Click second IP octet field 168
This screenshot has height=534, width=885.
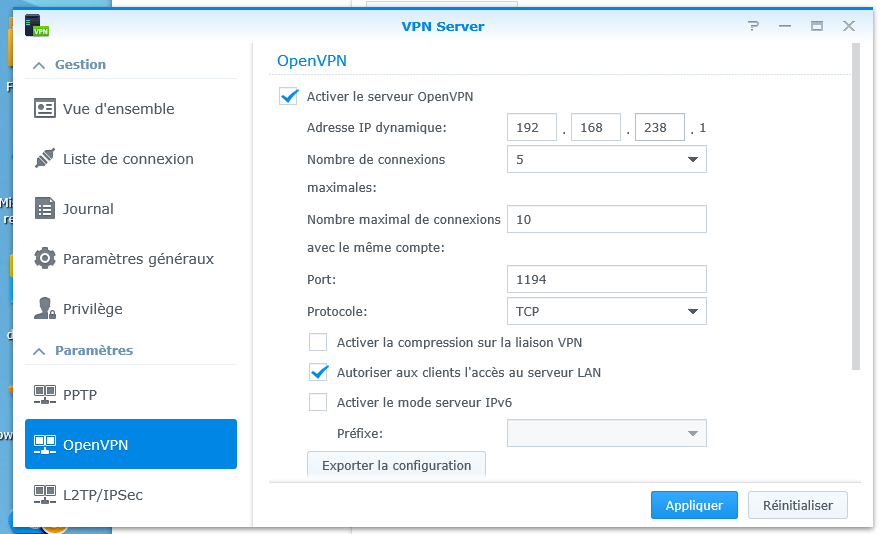[596, 127]
